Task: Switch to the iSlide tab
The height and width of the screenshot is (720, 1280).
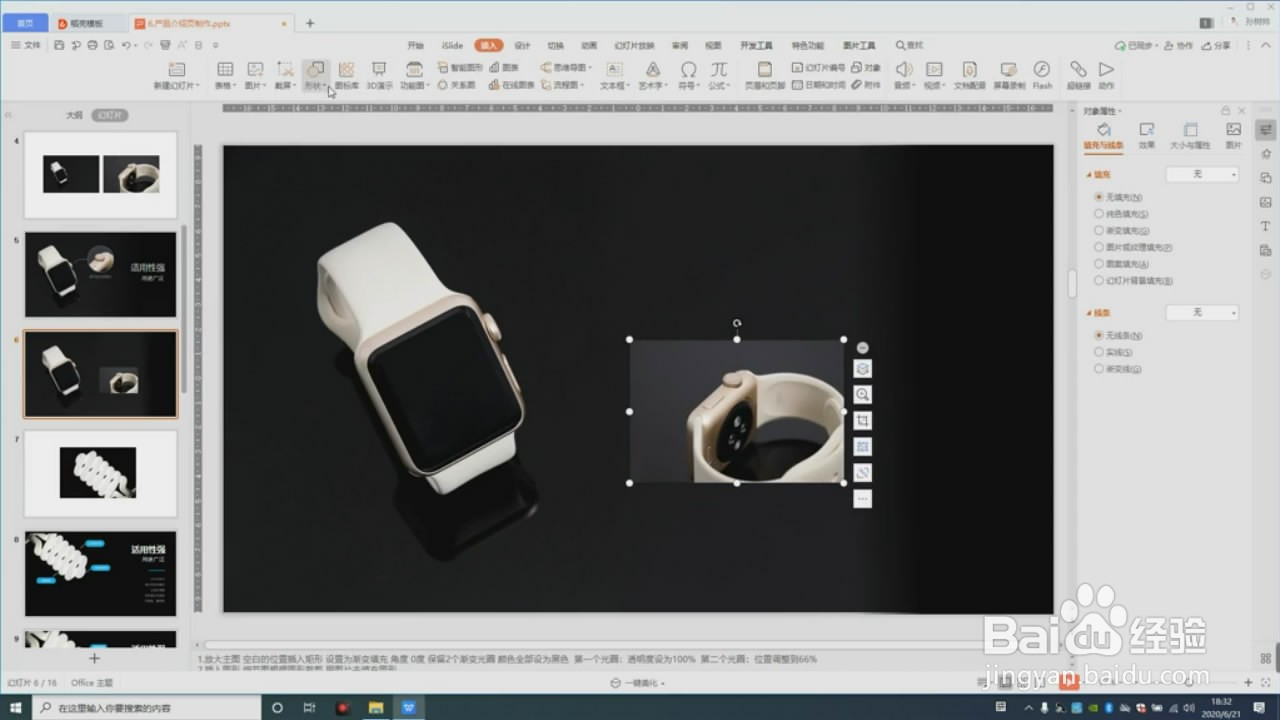Action: pos(452,45)
